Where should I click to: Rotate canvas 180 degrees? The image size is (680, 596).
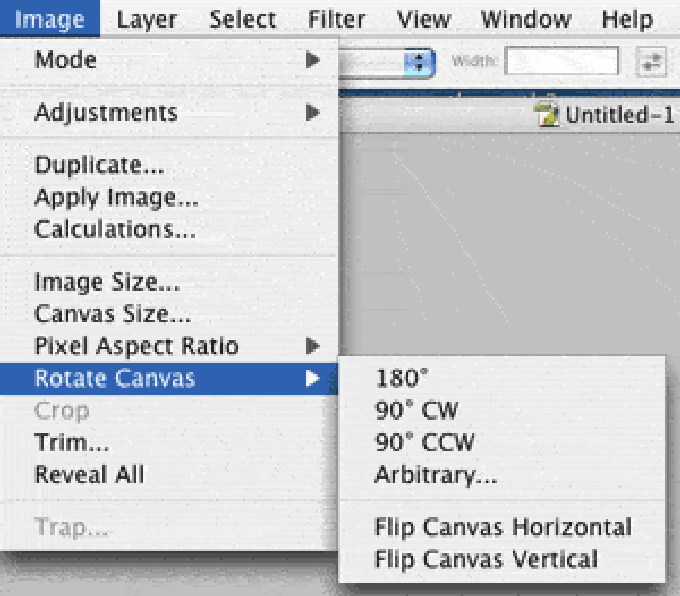click(x=399, y=378)
